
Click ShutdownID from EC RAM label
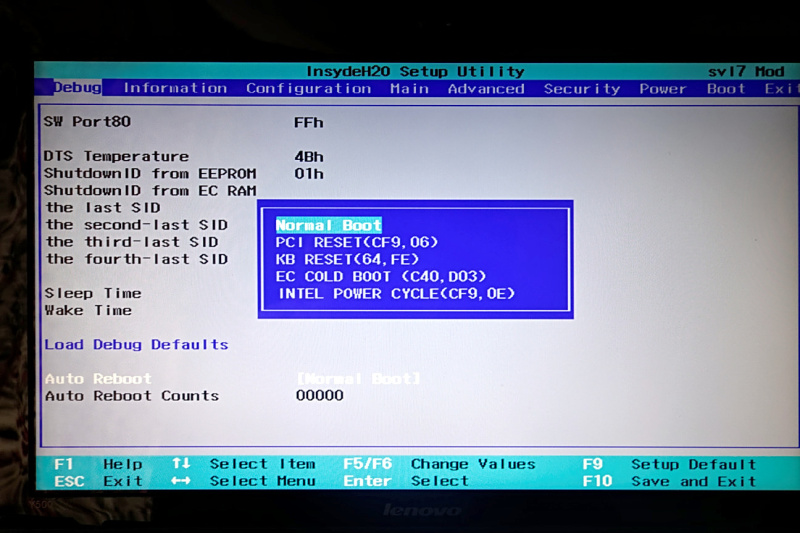coord(150,191)
